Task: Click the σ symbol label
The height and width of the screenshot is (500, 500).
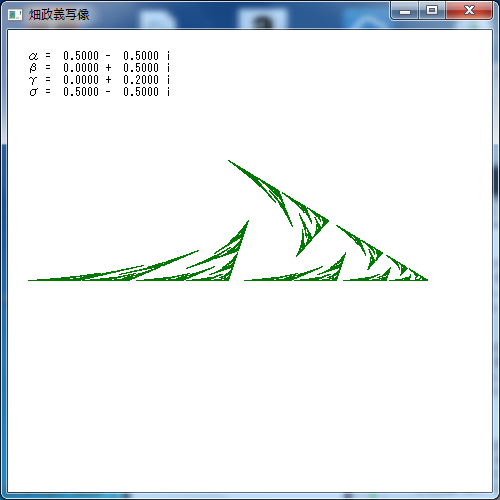Action: (33, 92)
